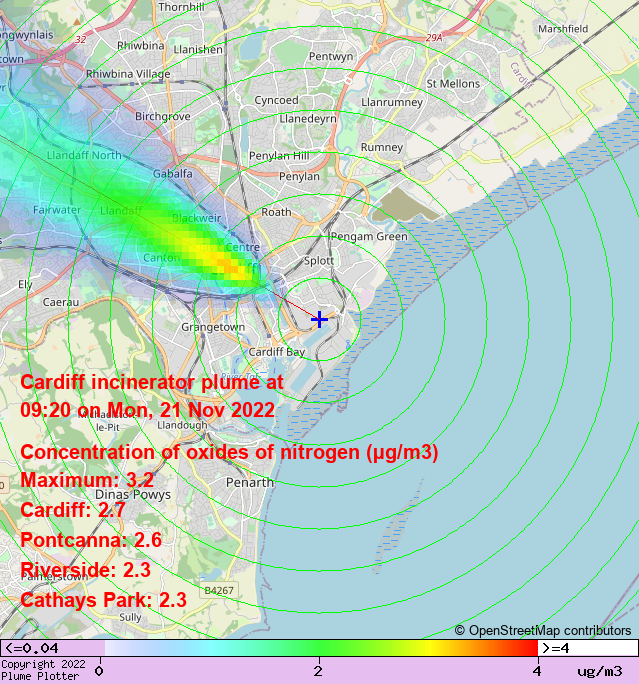Click the Thornhill map label
Image resolution: width=639 pixels, height=684 pixels.
coord(181,7)
